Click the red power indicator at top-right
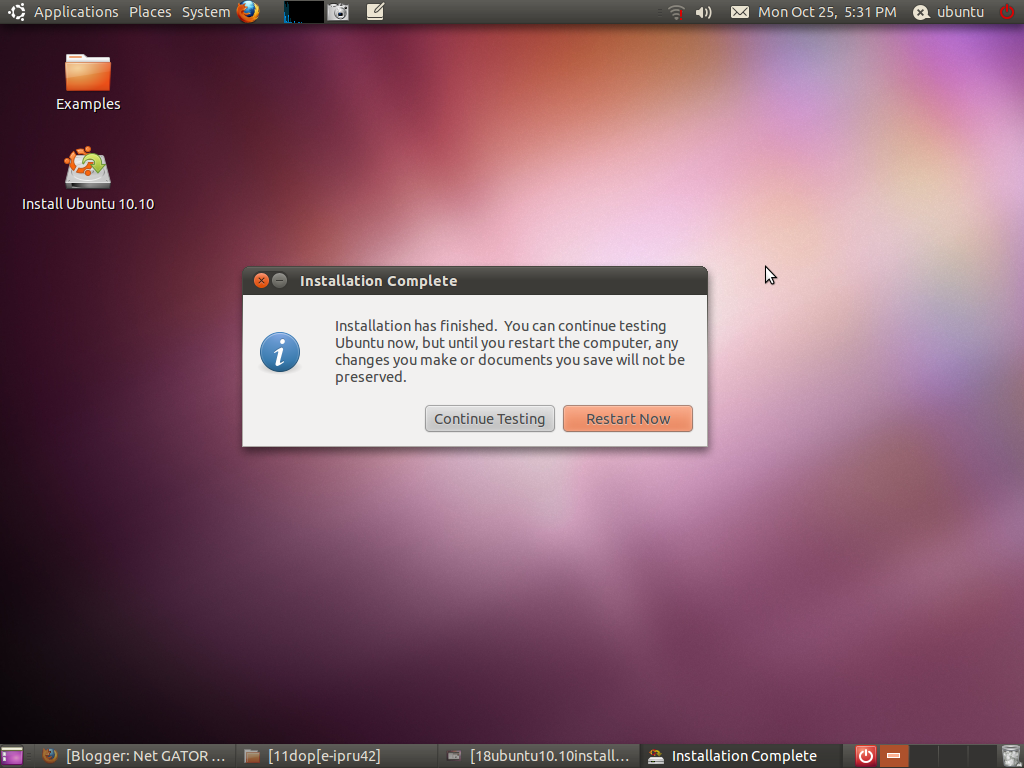 (x=1008, y=12)
